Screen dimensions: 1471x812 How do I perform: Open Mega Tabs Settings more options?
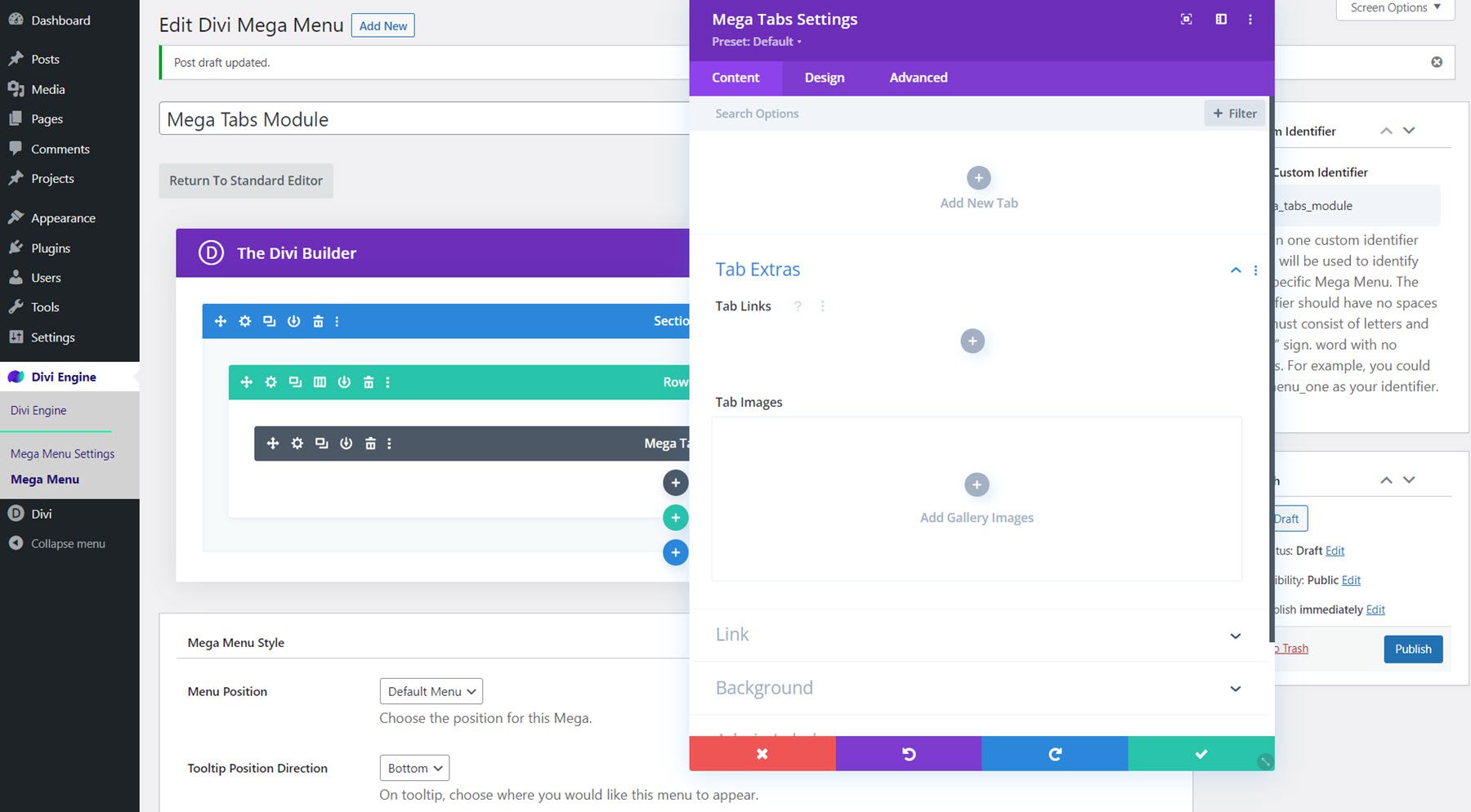point(1250,19)
